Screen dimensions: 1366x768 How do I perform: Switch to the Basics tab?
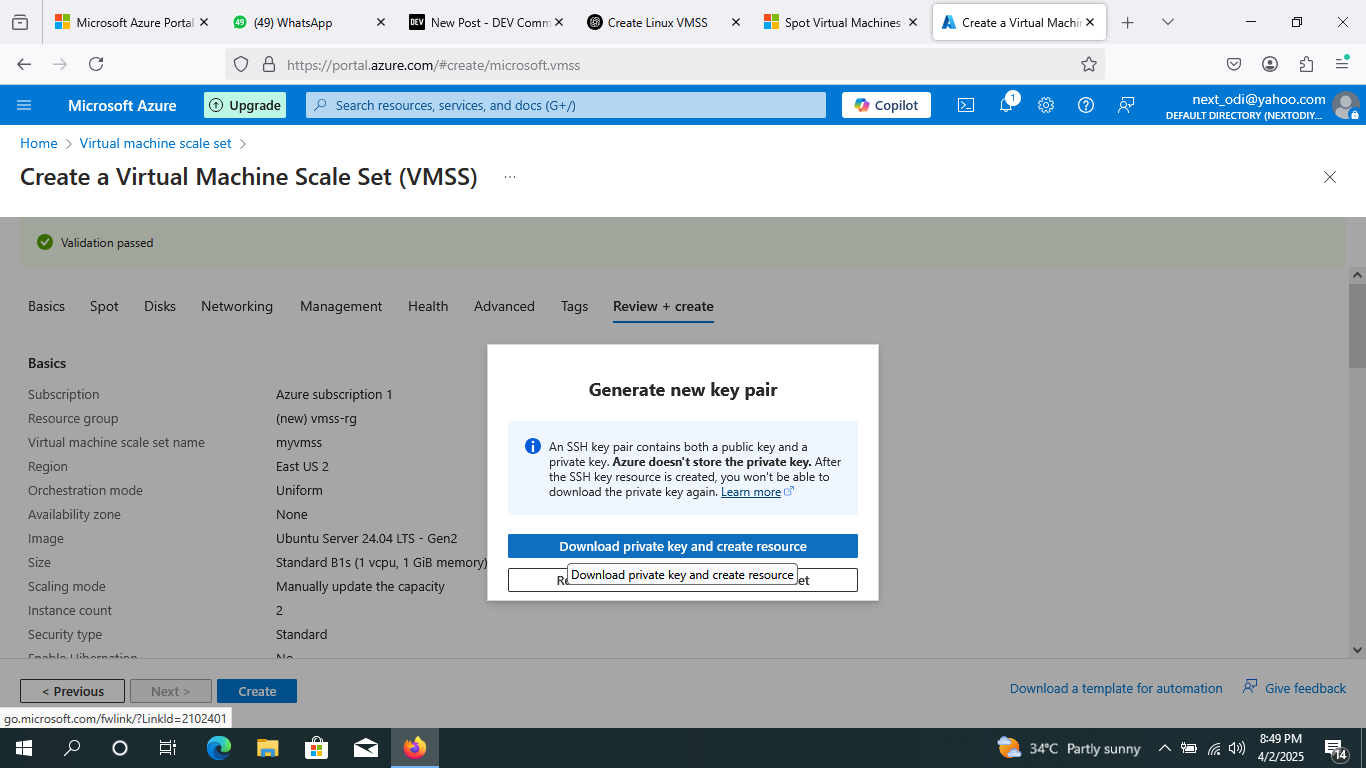(46, 306)
